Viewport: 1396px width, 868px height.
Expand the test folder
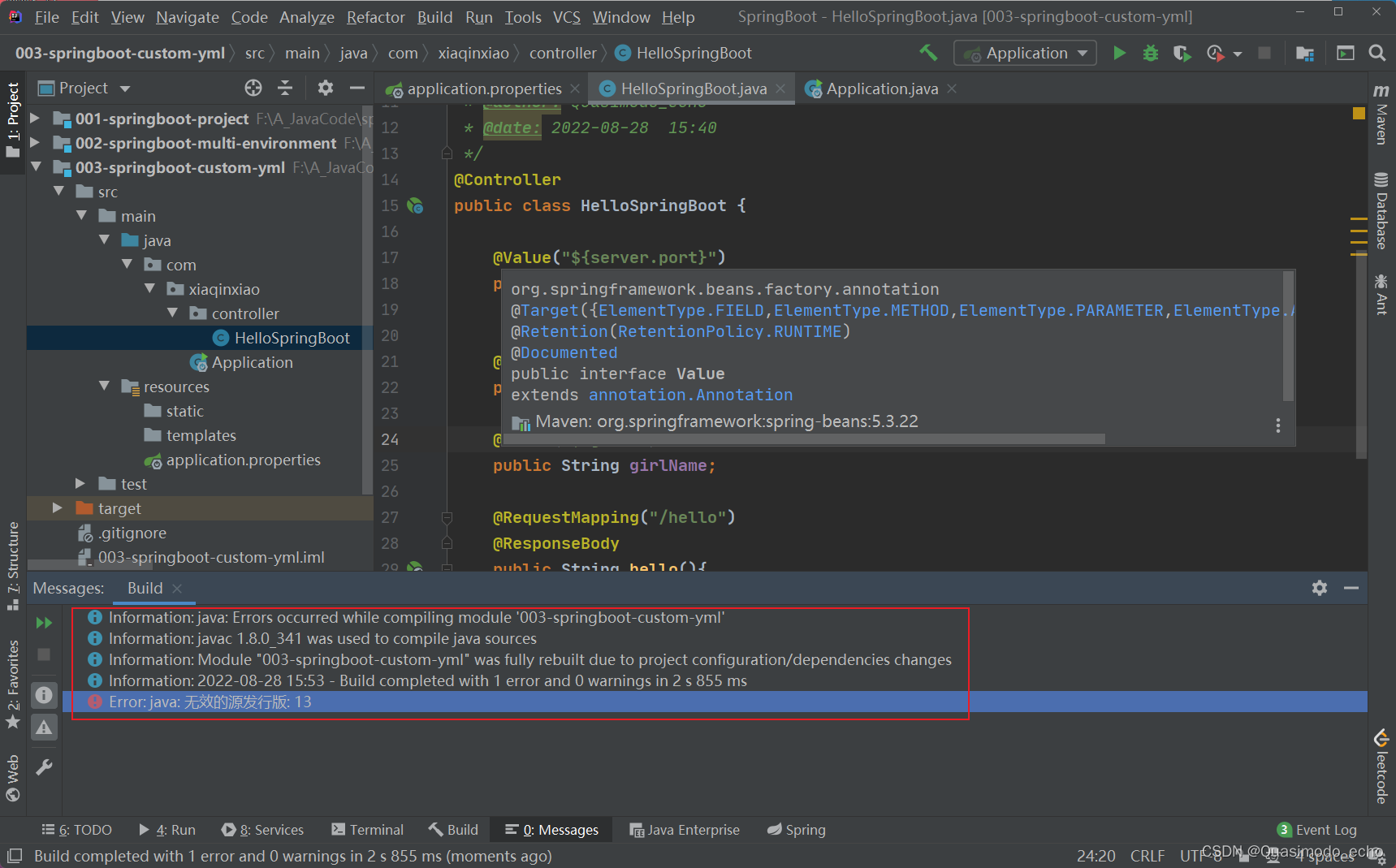coord(80,484)
